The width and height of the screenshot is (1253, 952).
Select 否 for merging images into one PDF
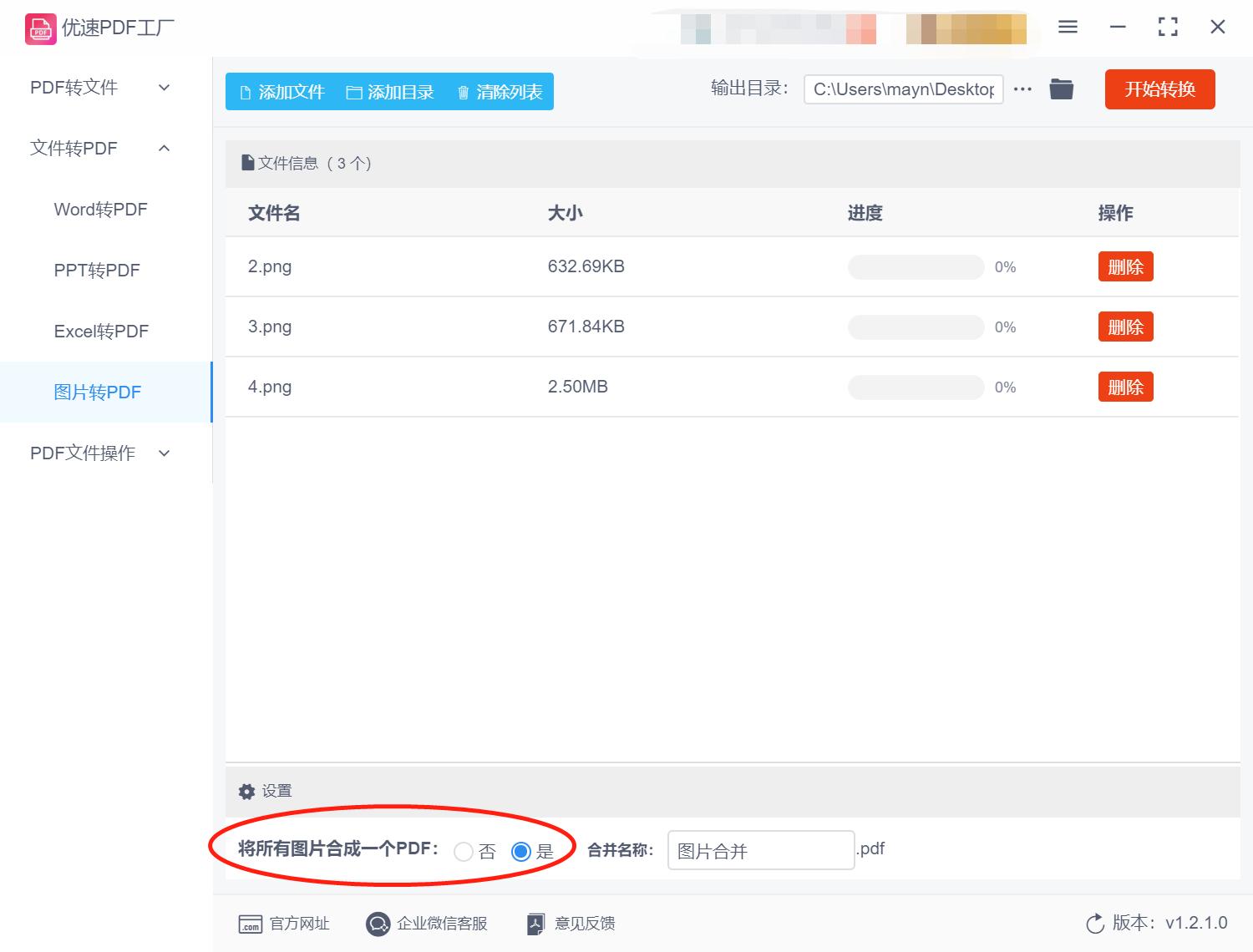pos(464,851)
